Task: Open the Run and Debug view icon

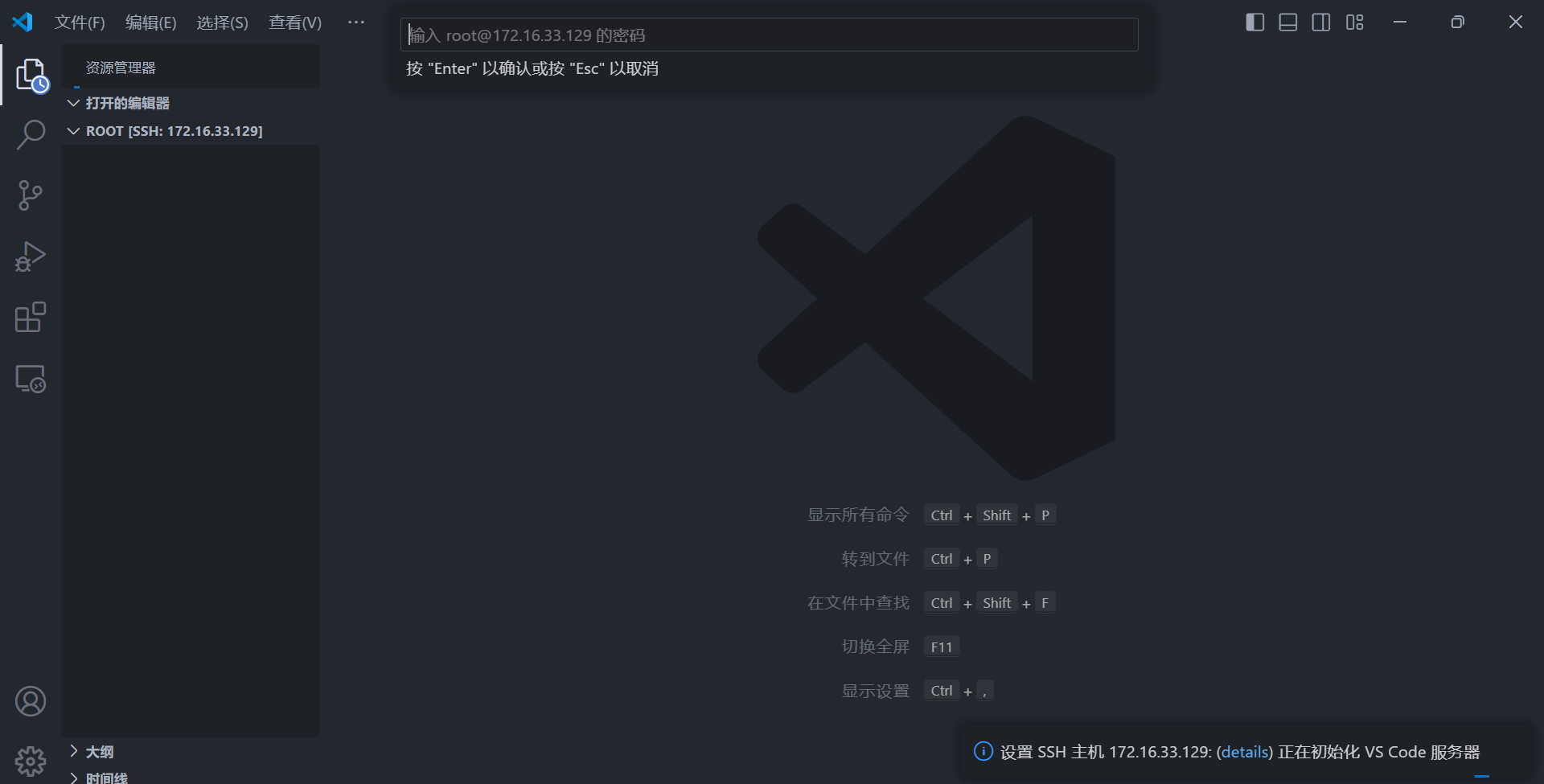Action: (x=31, y=257)
